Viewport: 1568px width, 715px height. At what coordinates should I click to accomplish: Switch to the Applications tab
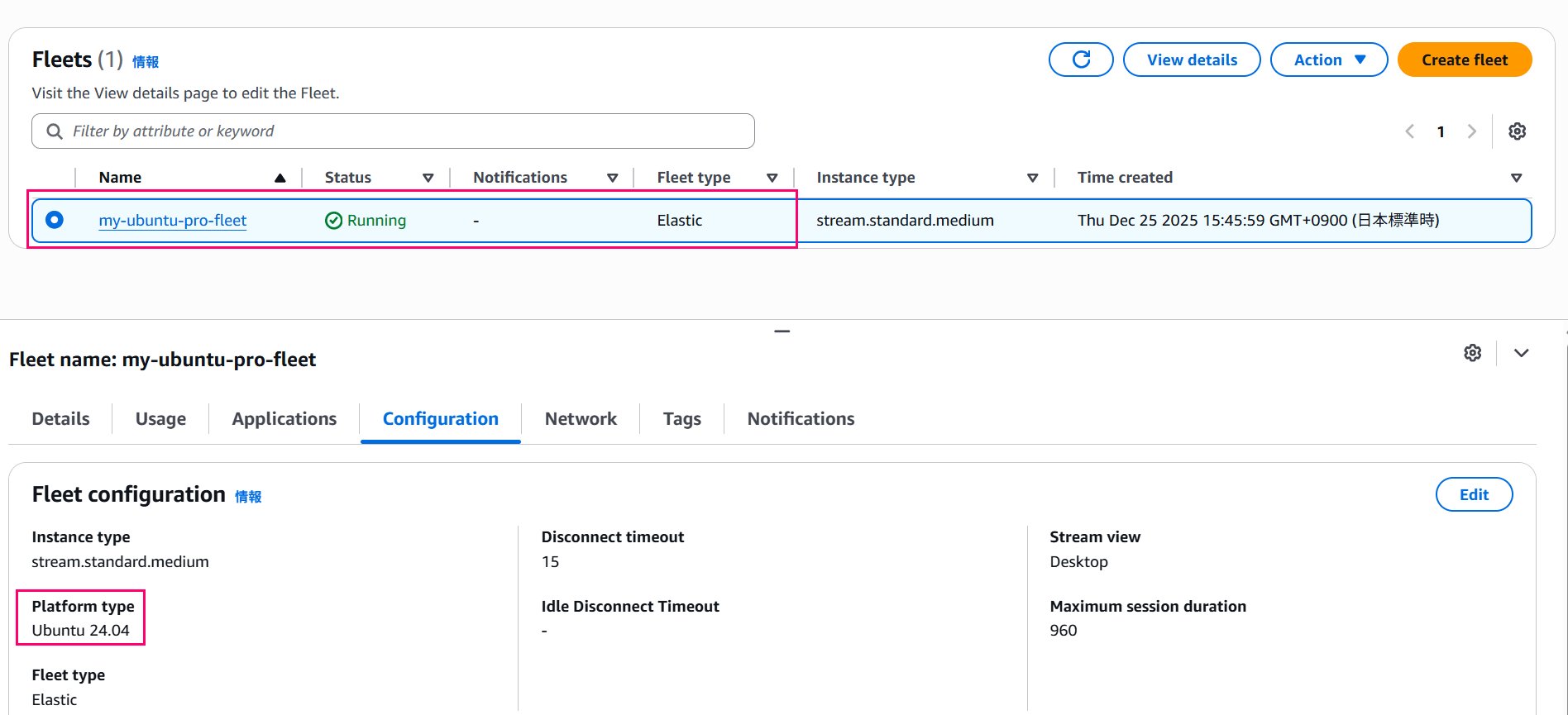click(x=284, y=418)
